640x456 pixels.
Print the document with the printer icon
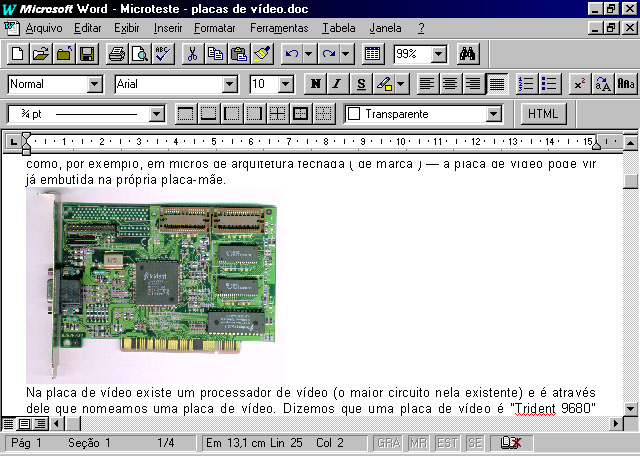[x=117, y=54]
